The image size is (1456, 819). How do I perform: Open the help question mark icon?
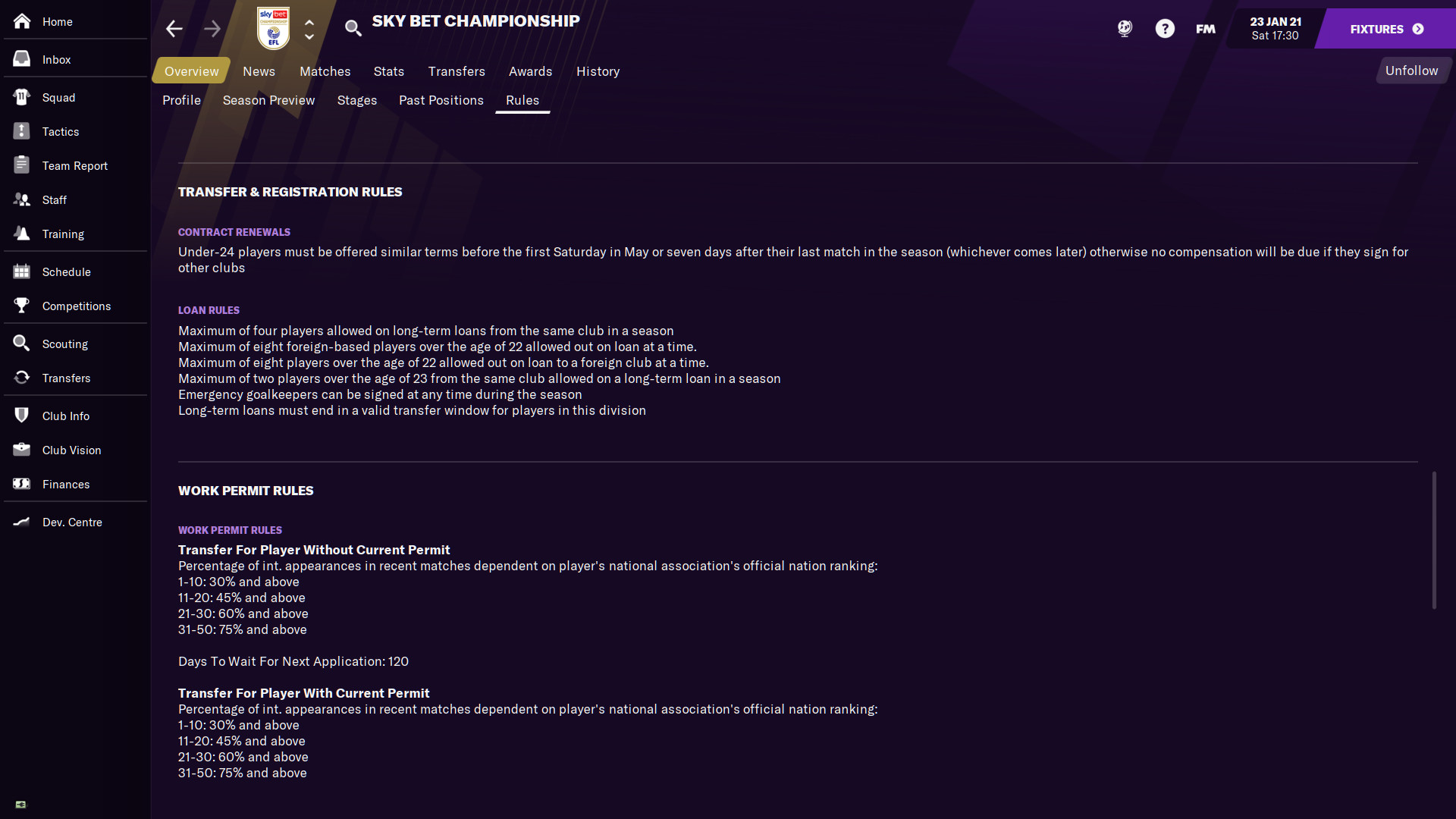pos(1165,29)
